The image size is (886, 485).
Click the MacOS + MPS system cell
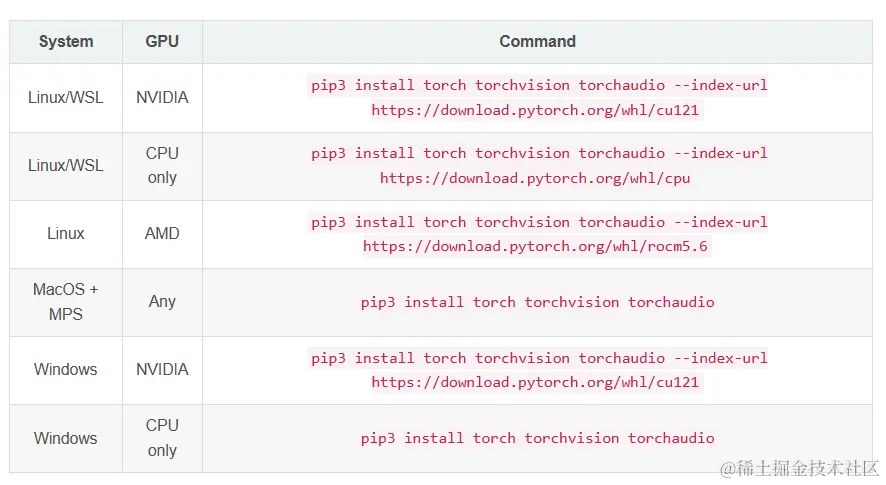coord(66,302)
